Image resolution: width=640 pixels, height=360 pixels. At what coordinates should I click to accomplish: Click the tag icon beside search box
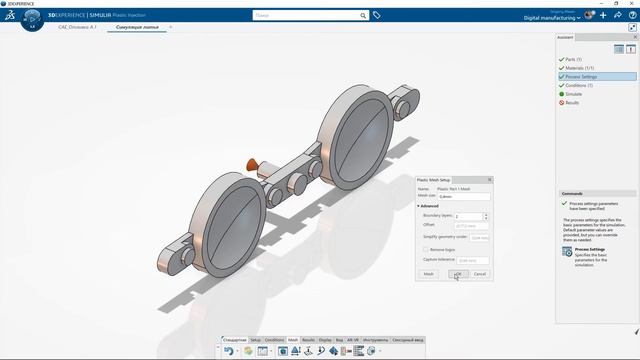tap(377, 15)
